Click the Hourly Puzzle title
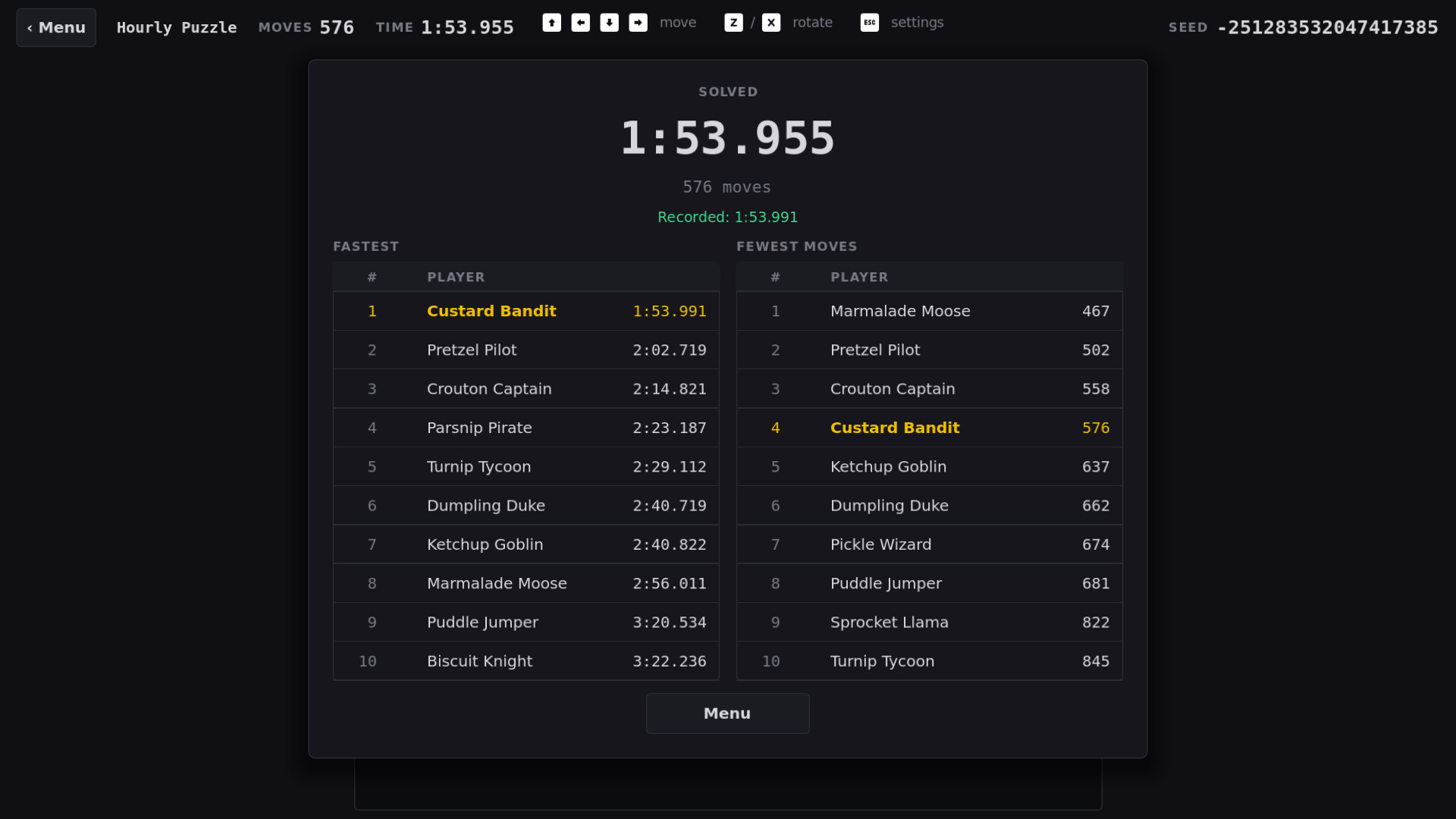Viewport: 1456px width, 819px height. 177,28
